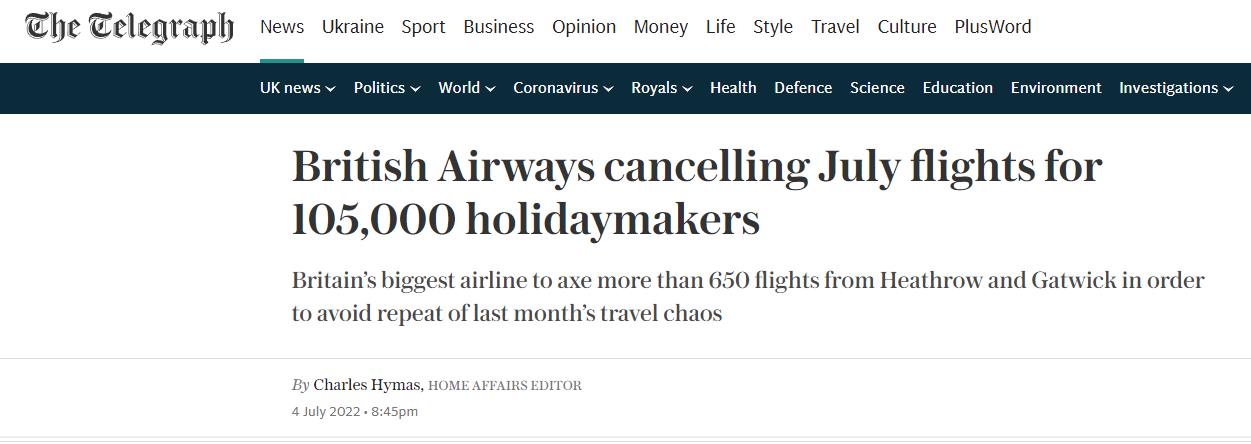
Task: Visit the Environment subsection
Action: point(1056,88)
